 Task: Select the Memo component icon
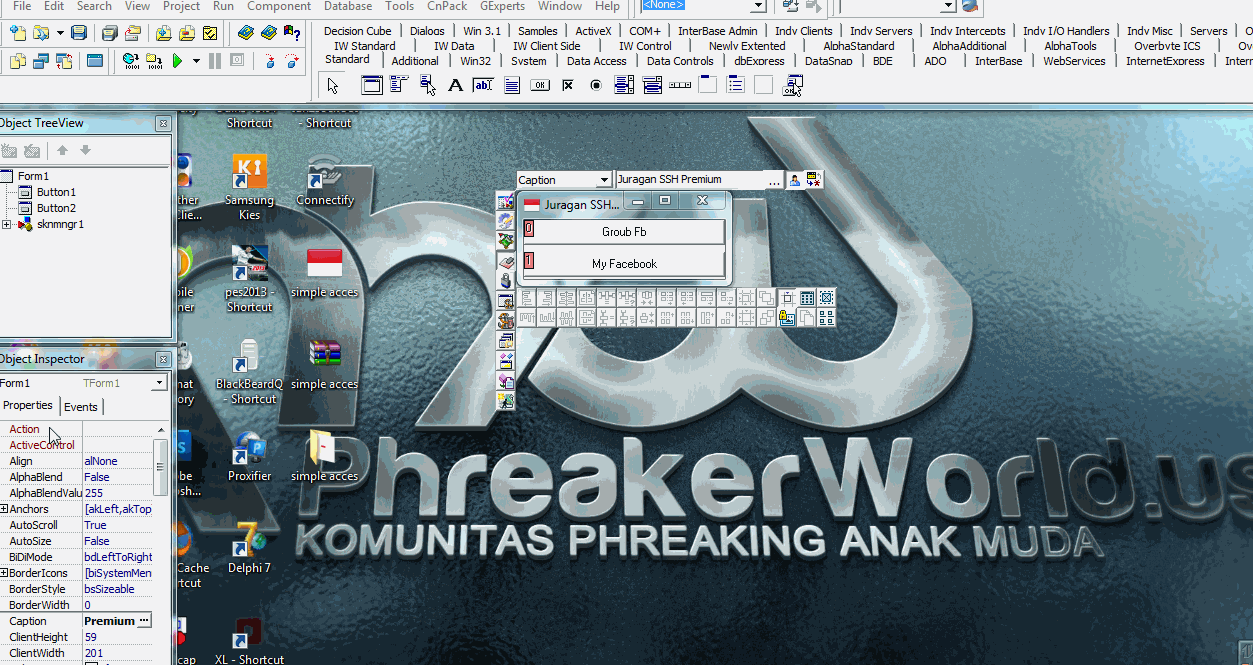pos(512,86)
